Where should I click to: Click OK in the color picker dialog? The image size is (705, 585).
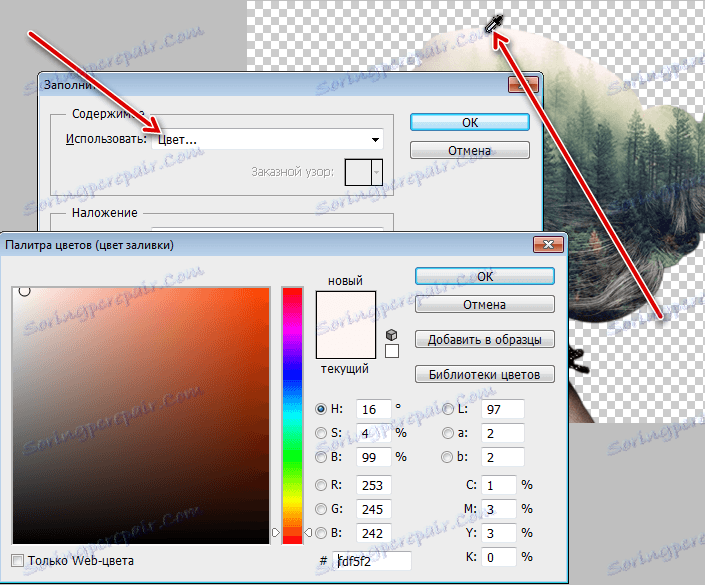pyautogui.click(x=485, y=277)
